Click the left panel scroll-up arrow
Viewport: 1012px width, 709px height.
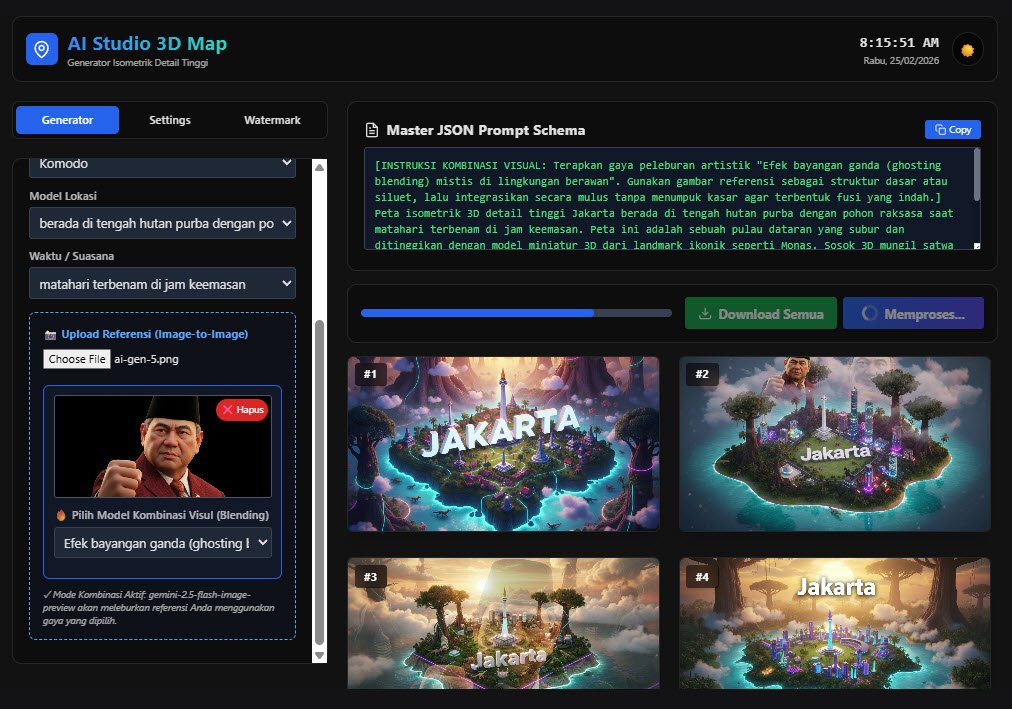point(319,167)
